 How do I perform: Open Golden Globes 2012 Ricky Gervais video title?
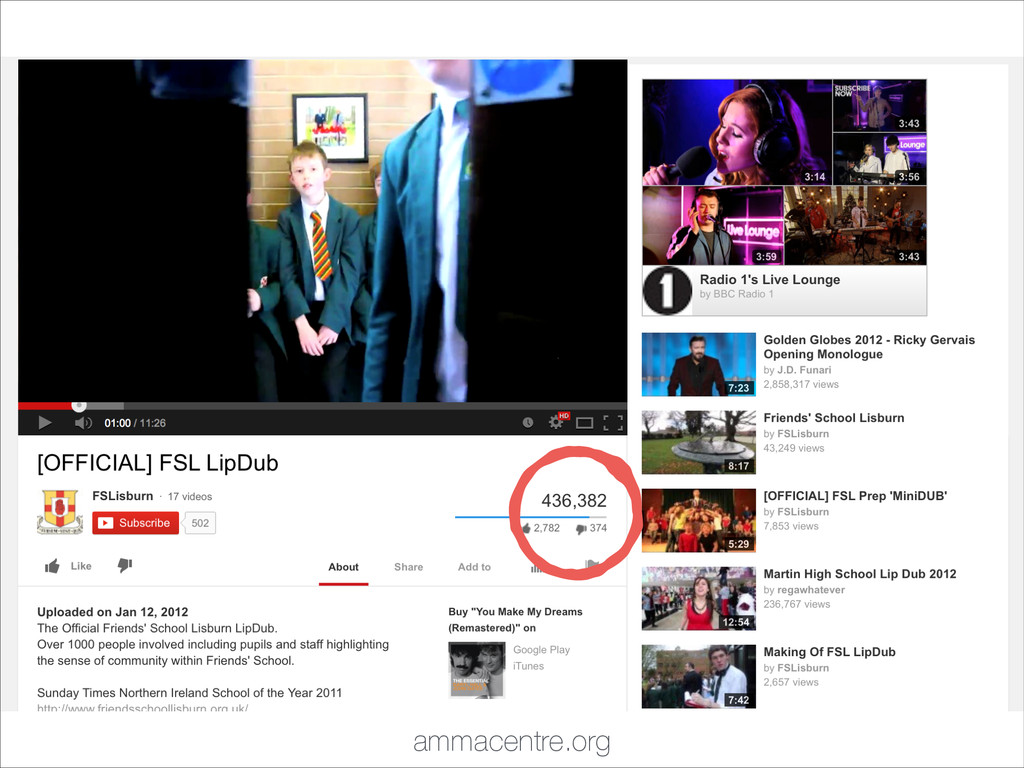pyautogui.click(x=869, y=347)
